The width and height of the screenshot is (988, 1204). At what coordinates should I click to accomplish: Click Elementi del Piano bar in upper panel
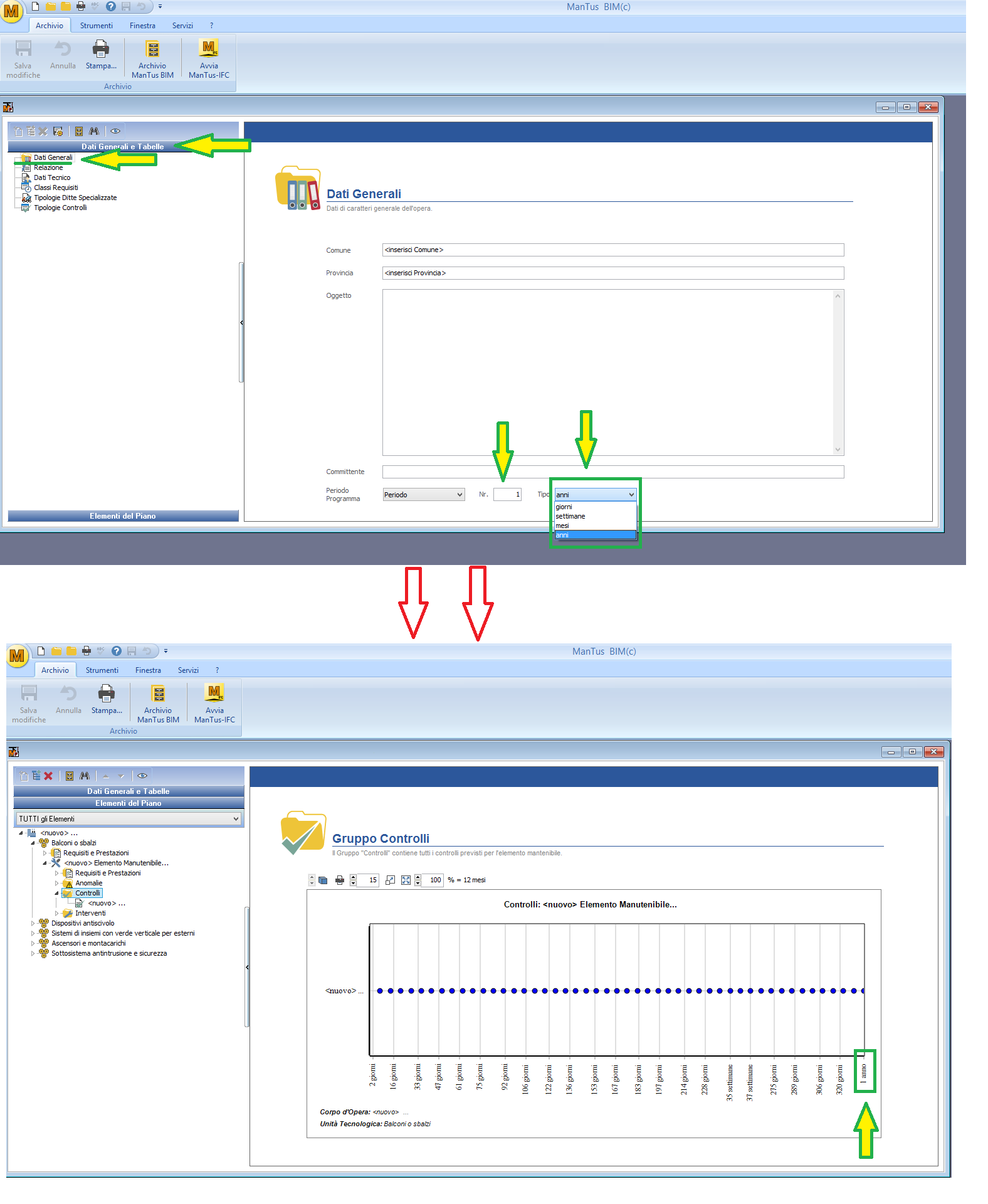(x=123, y=516)
